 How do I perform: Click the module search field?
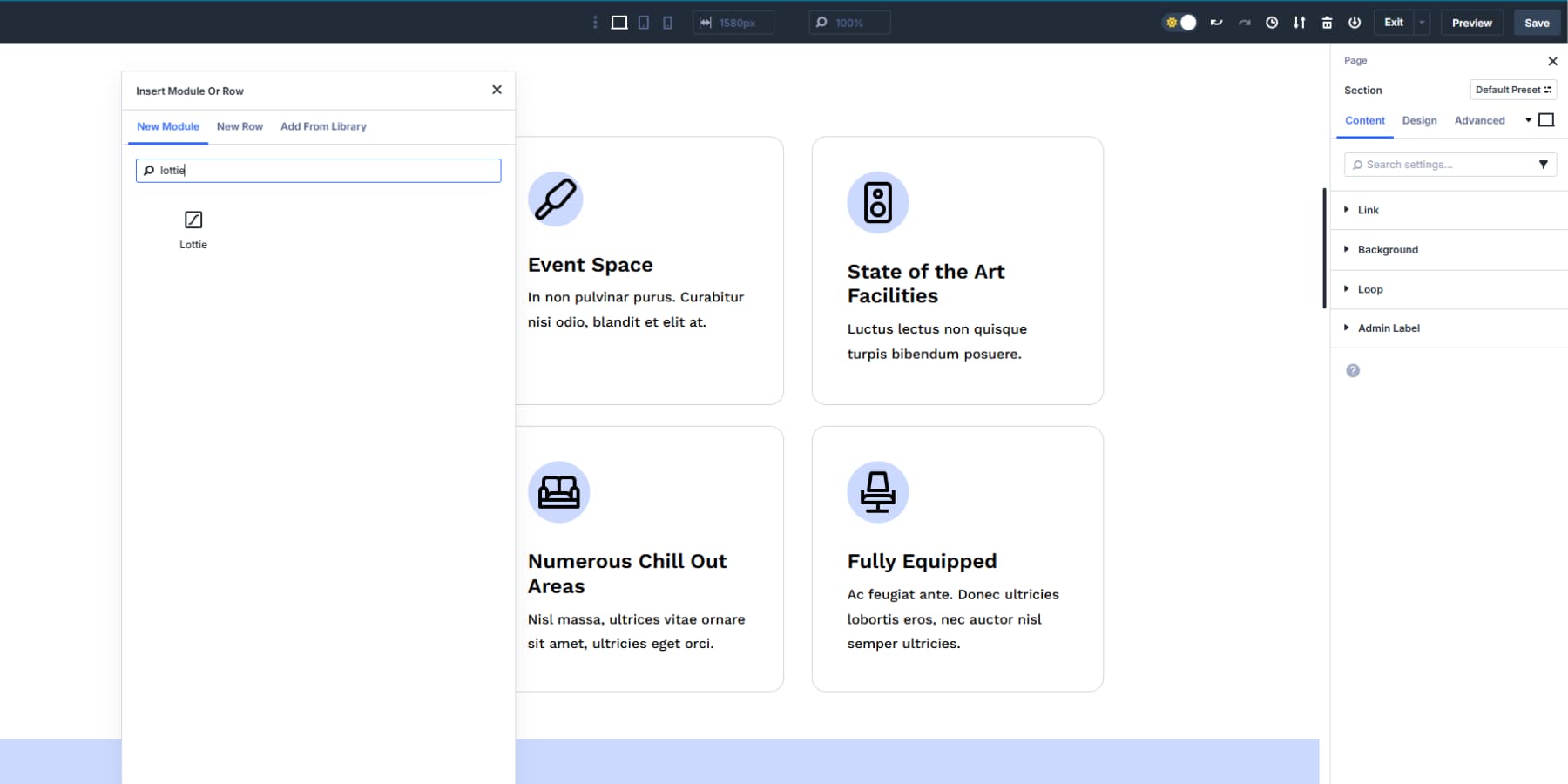(x=318, y=170)
